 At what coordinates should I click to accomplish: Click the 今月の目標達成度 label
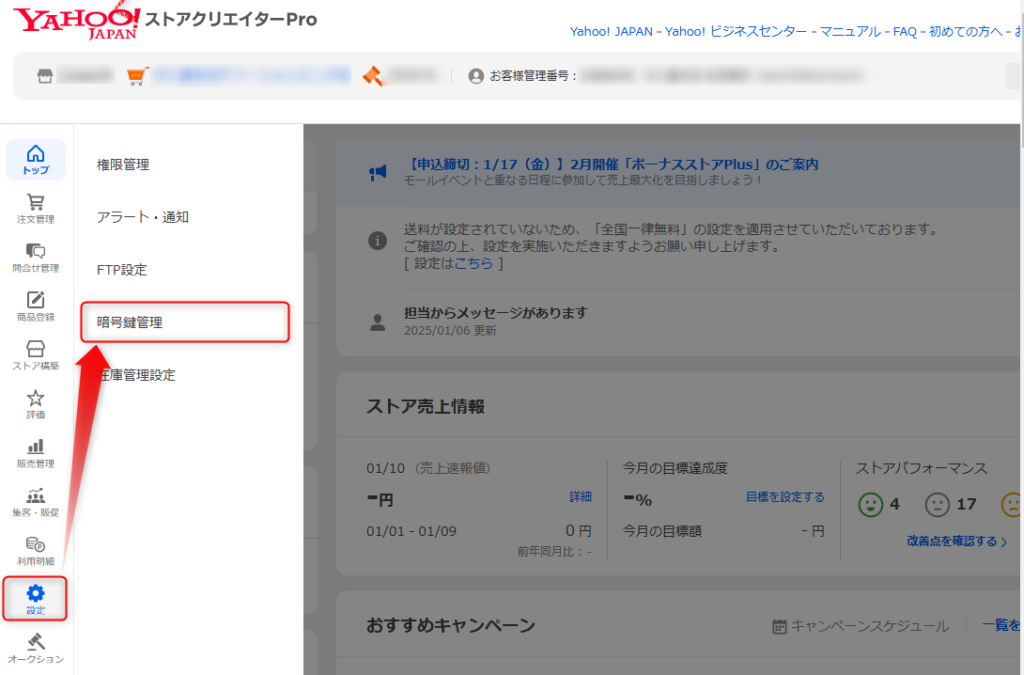click(675, 468)
